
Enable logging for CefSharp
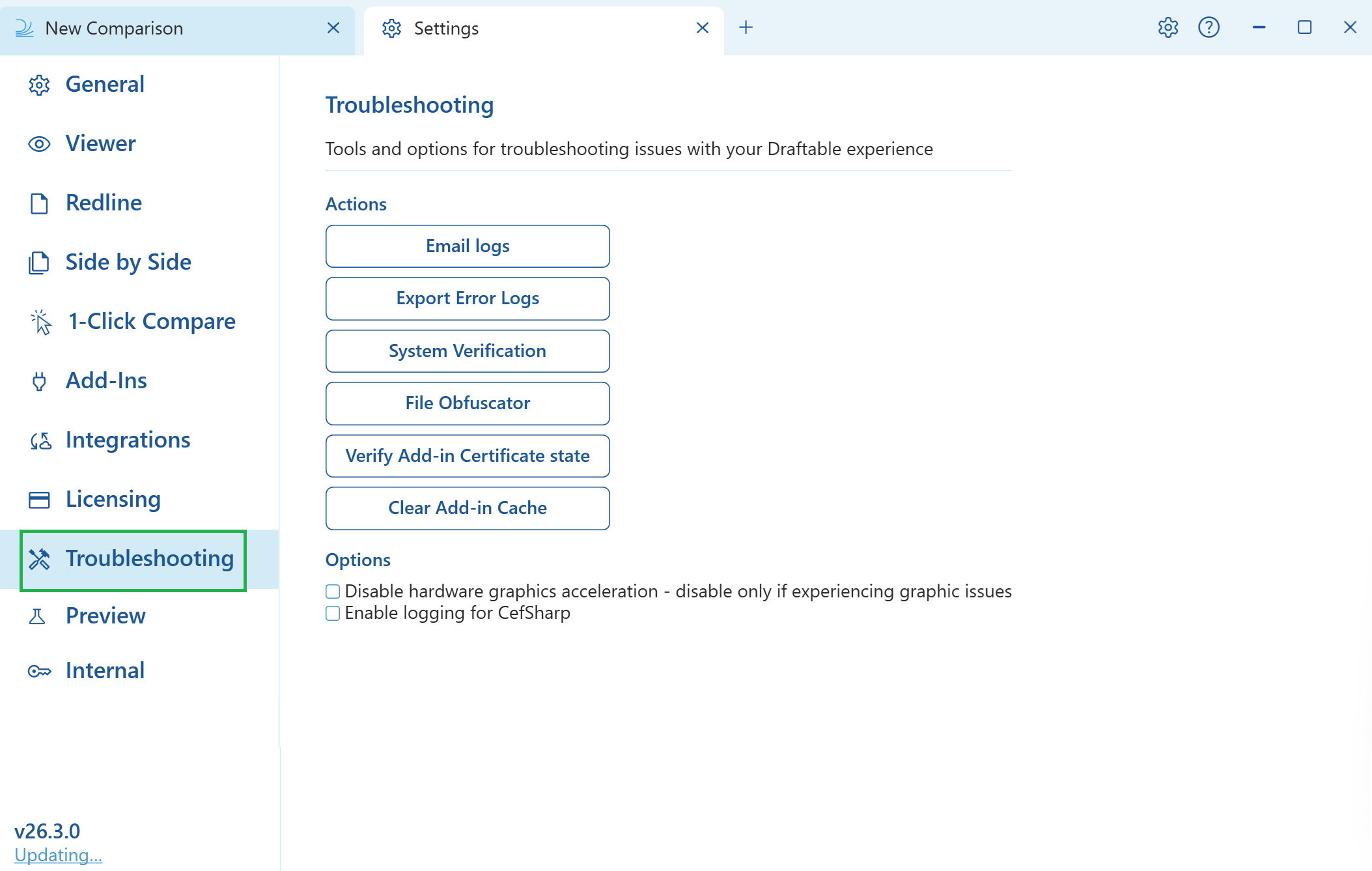(332, 613)
